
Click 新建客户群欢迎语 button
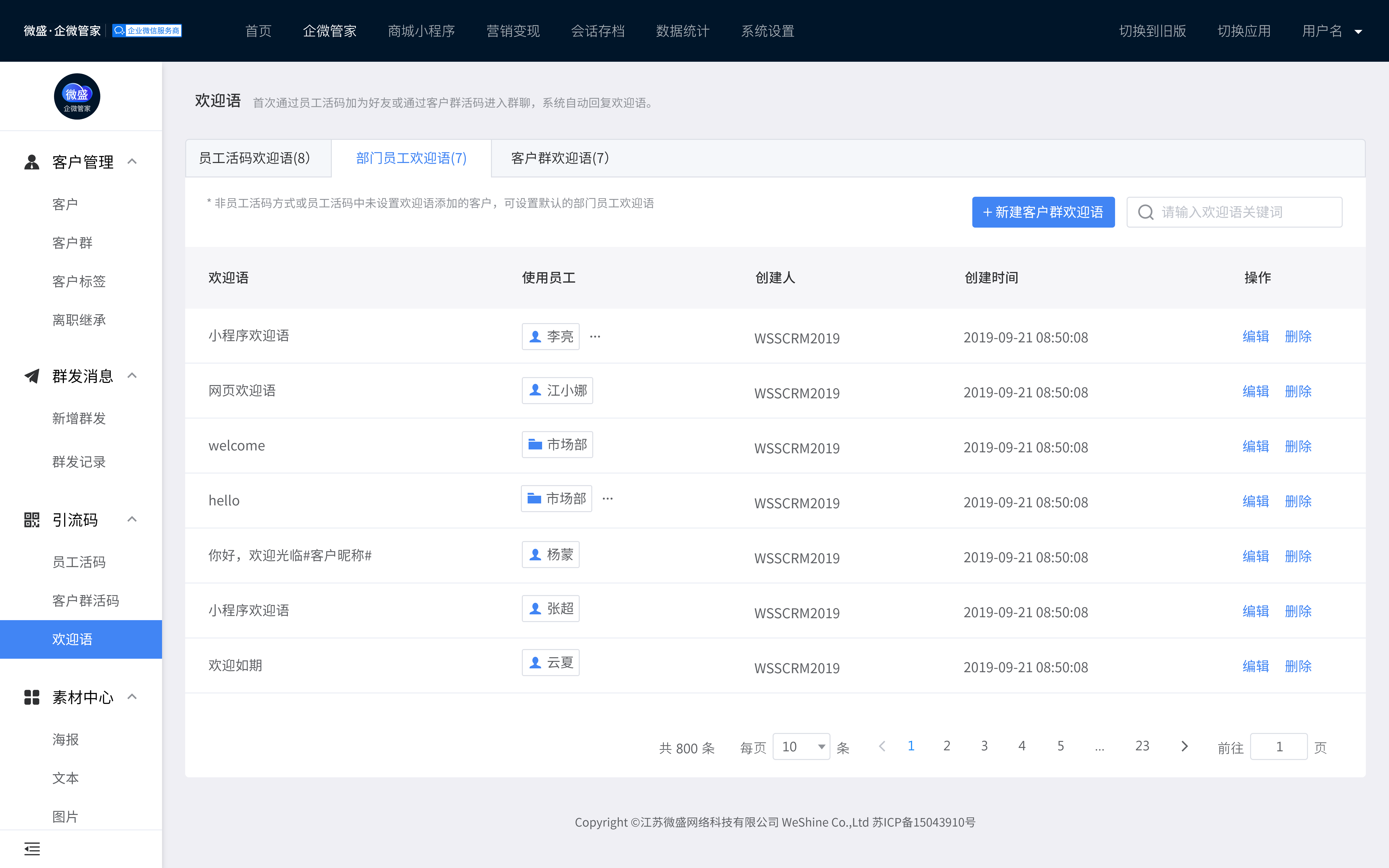point(1043,212)
